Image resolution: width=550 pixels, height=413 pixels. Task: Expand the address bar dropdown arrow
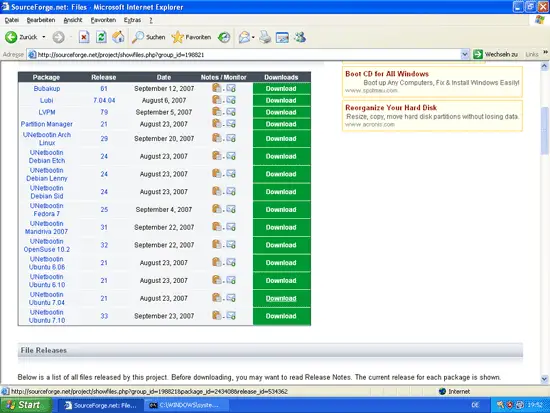click(x=464, y=54)
